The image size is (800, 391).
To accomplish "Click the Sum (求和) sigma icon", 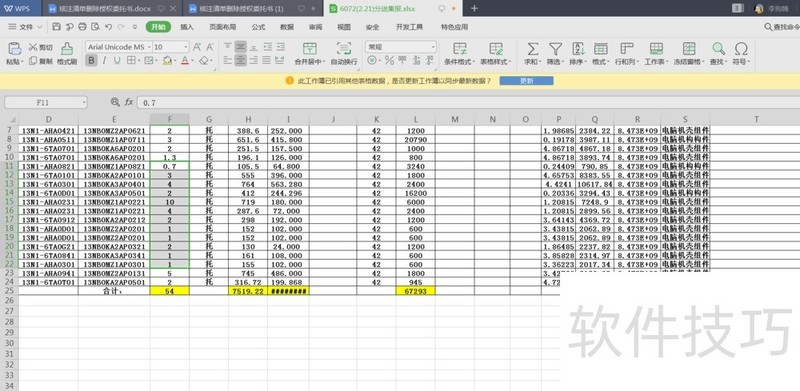I will [532, 49].
